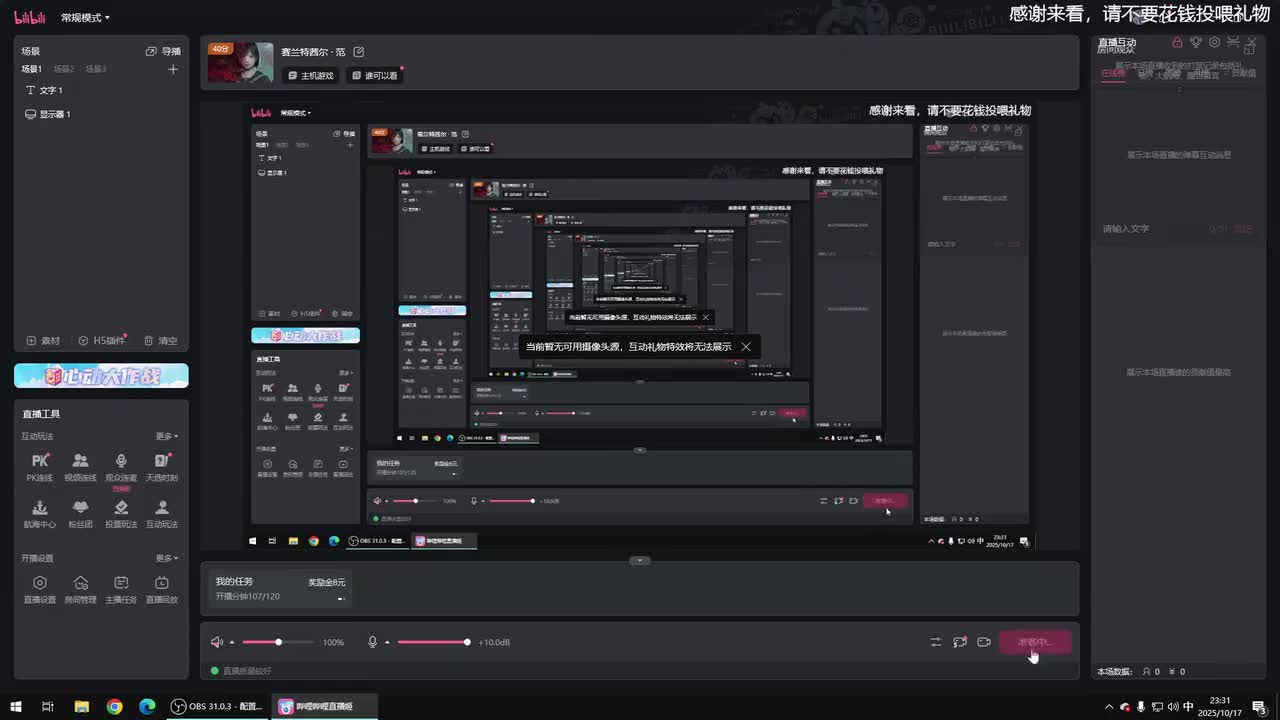Viewport: 1280px width, 720px height.
Task: Open 互动玩法 tool icon
Action: (x=162, y=514)
